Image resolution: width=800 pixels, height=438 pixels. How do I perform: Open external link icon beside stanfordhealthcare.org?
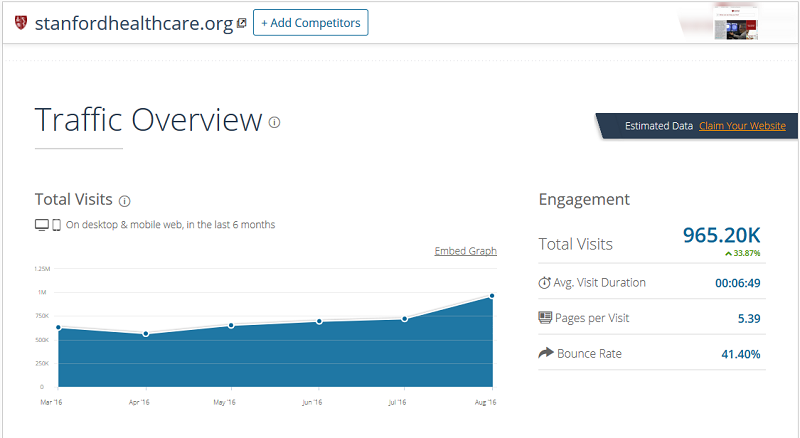[242, 23]
